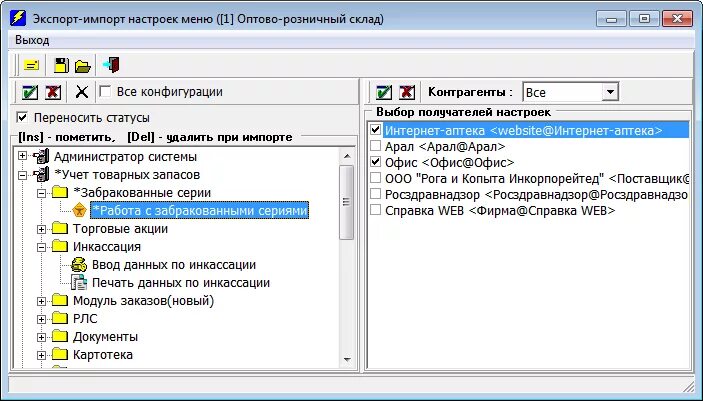The width and height of the screenshot is (703, 401).
Task: Click the Картотека folder icon
Action: pos(60,354)
